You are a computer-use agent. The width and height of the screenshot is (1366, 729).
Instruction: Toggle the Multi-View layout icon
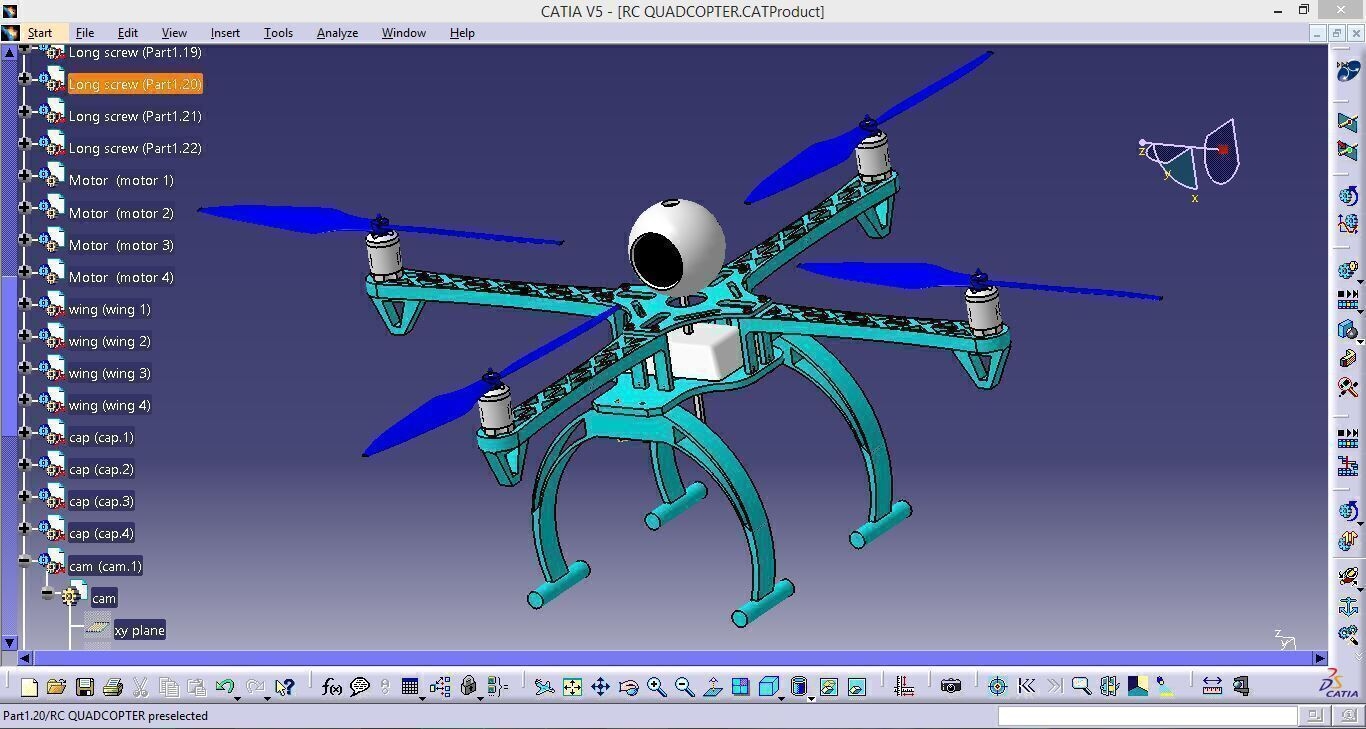point(740,686)
